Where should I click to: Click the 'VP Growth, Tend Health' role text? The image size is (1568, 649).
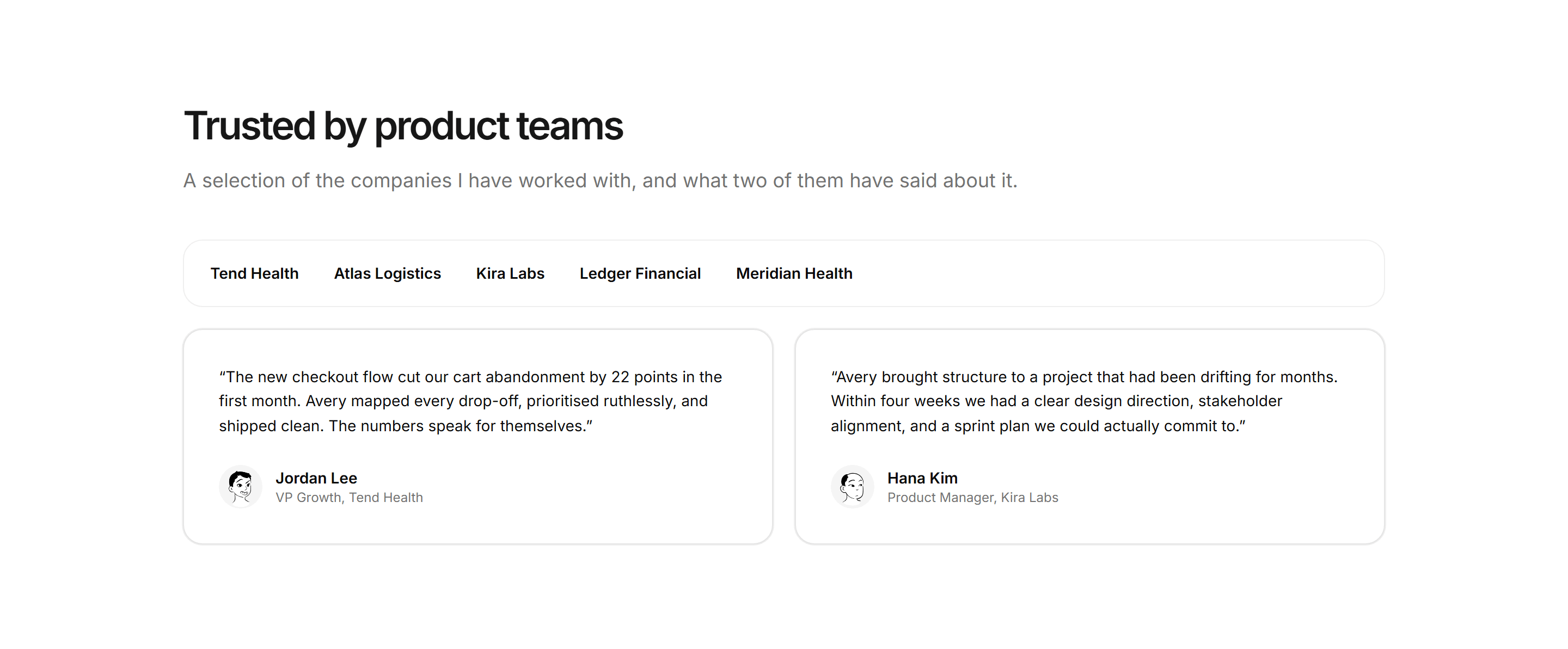[x=350, y=498]
